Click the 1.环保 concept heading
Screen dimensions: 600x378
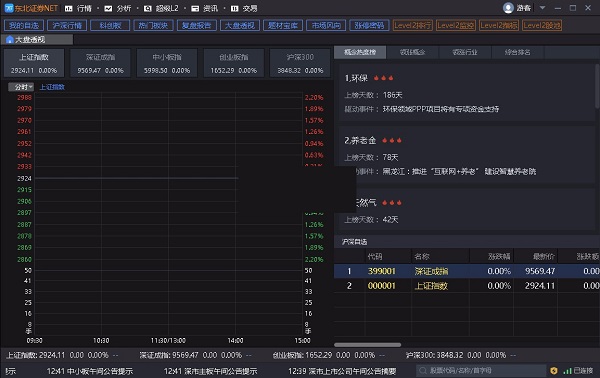tap(356, 78)
